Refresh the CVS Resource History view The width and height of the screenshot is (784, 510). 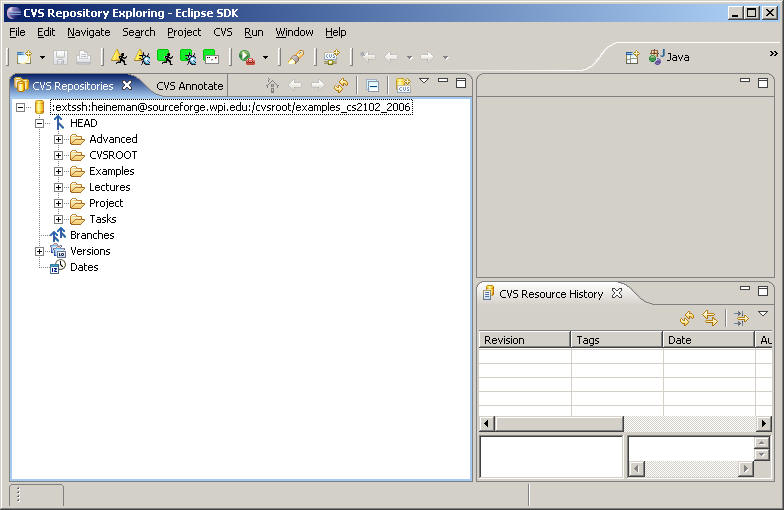tap(687, 318)
